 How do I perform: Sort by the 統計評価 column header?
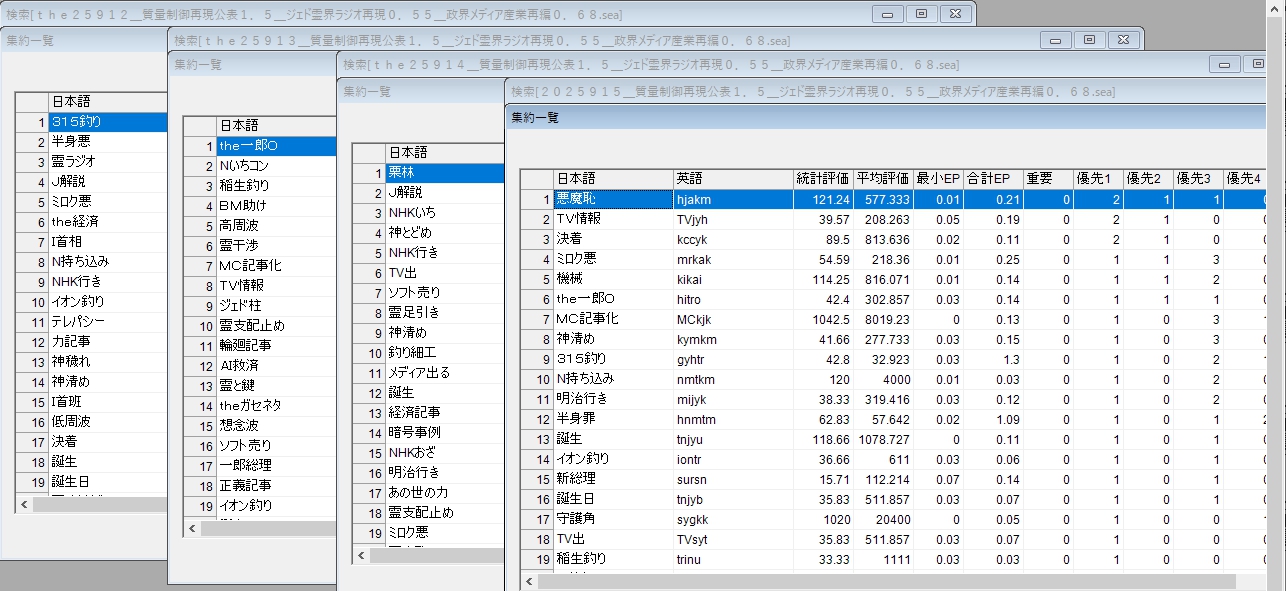pos(823,178)
